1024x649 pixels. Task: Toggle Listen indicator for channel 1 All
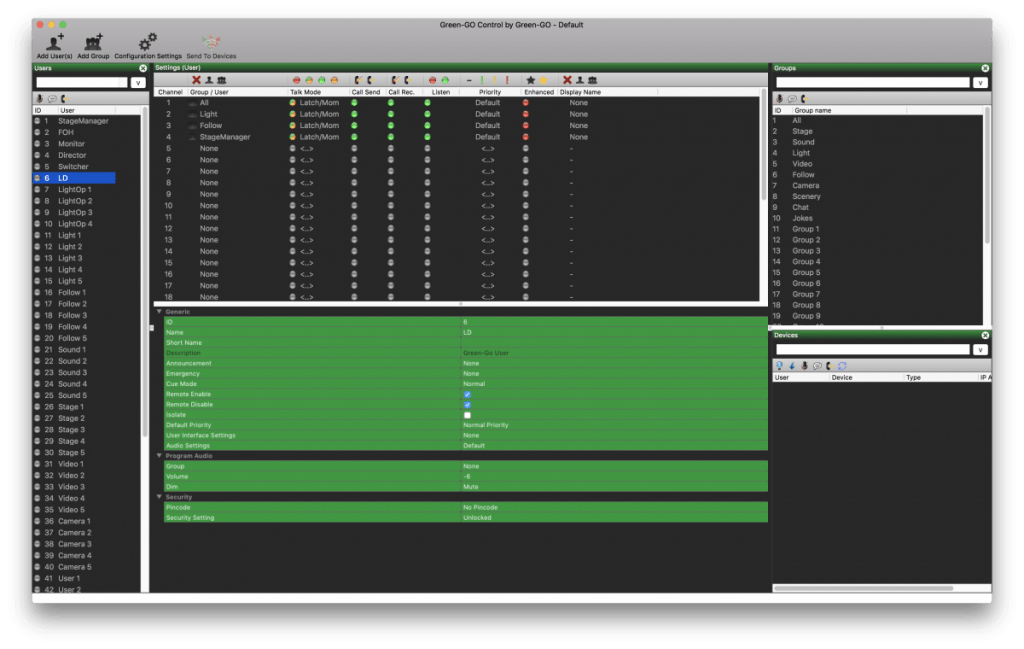[x=427, y=103]
